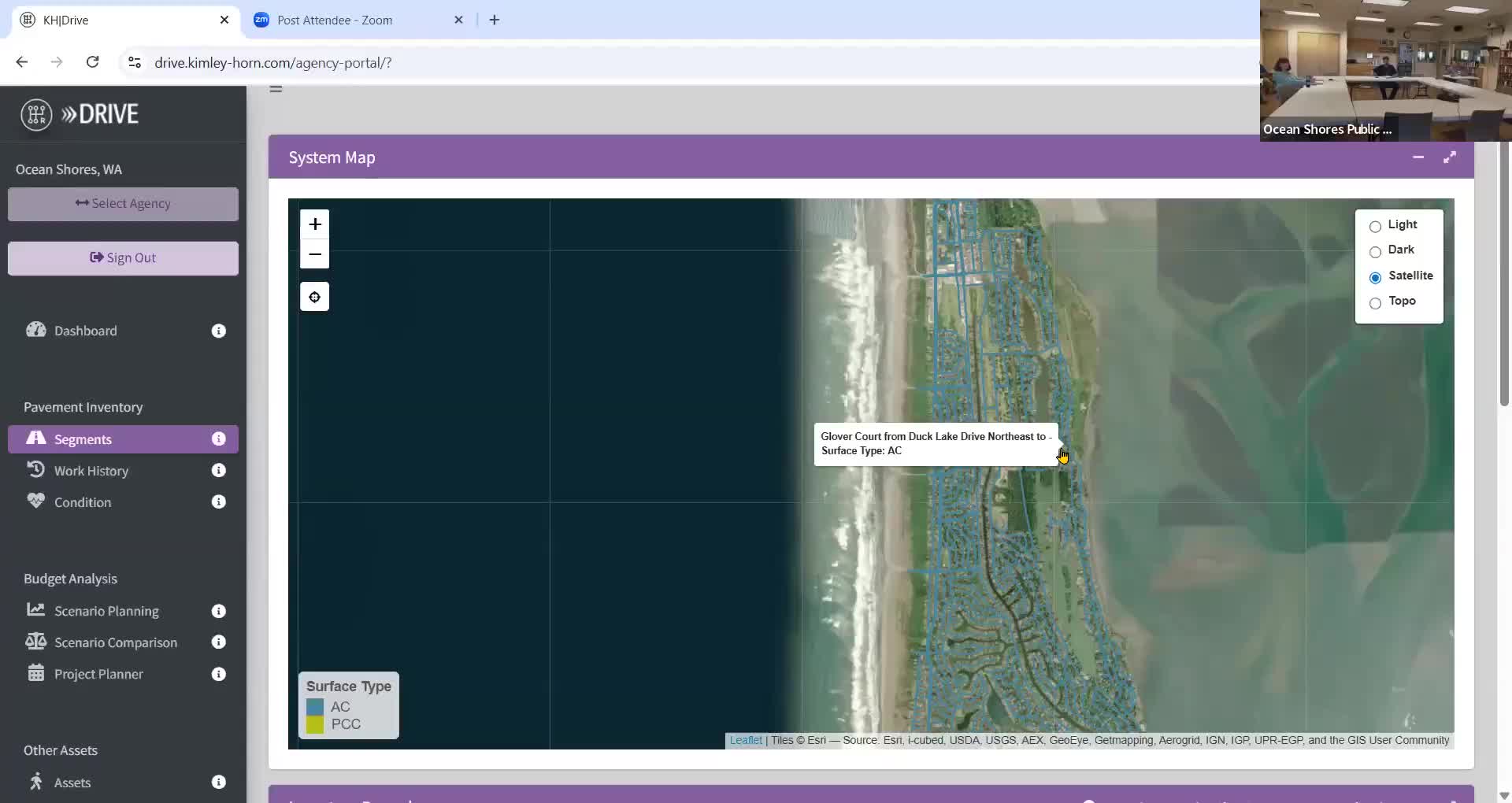Viewport: 1512px width, 803px height.
Task: Click the AC blue color swatch in legend
Action: (x=315, y=707)
